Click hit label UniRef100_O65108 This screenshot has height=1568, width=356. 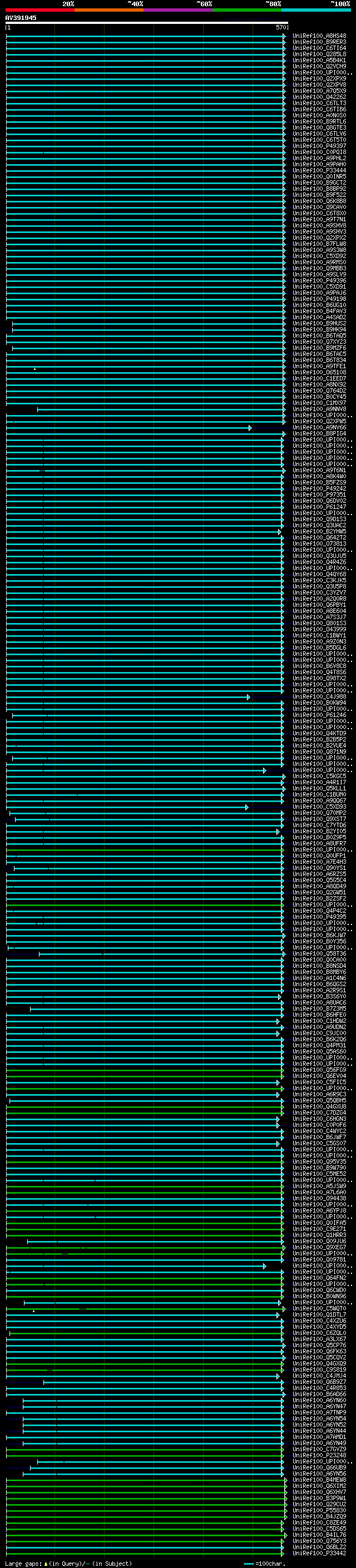pos(319,373)
